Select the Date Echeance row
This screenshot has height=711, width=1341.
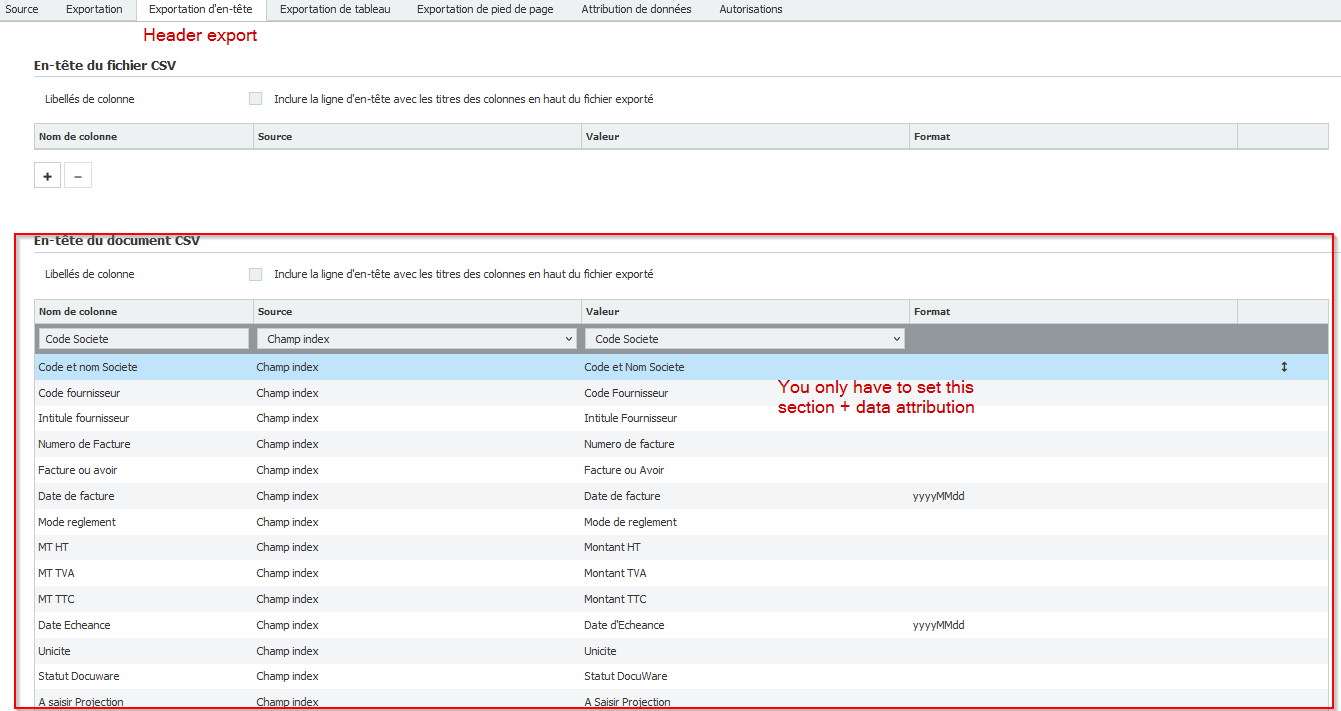[74, 625]
